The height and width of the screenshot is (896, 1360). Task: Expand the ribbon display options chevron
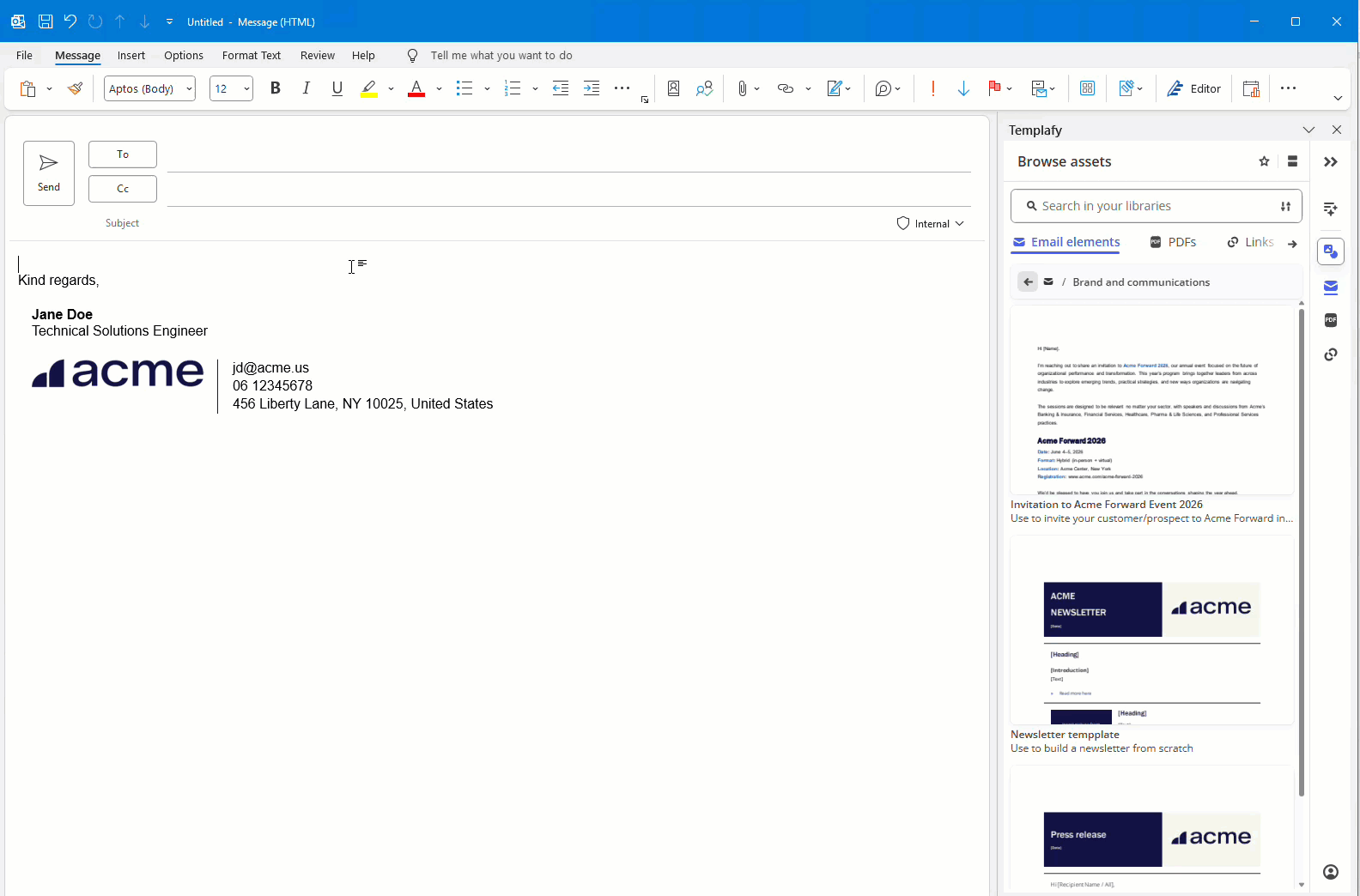pyautogui.click(x=1338, y=98)
